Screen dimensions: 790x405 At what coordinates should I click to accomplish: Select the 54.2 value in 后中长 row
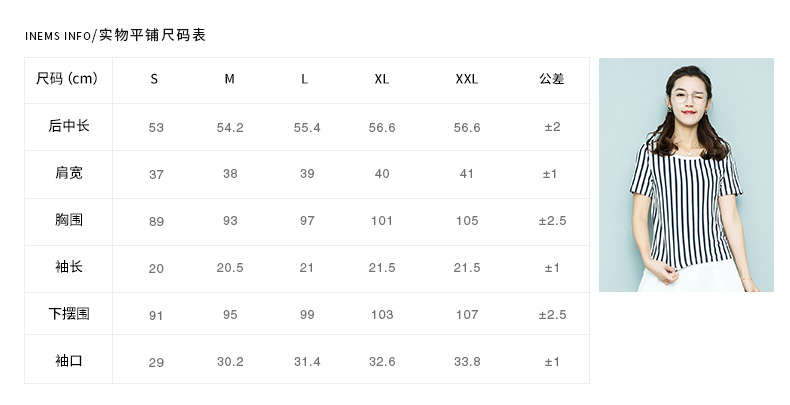coord(230,128)
